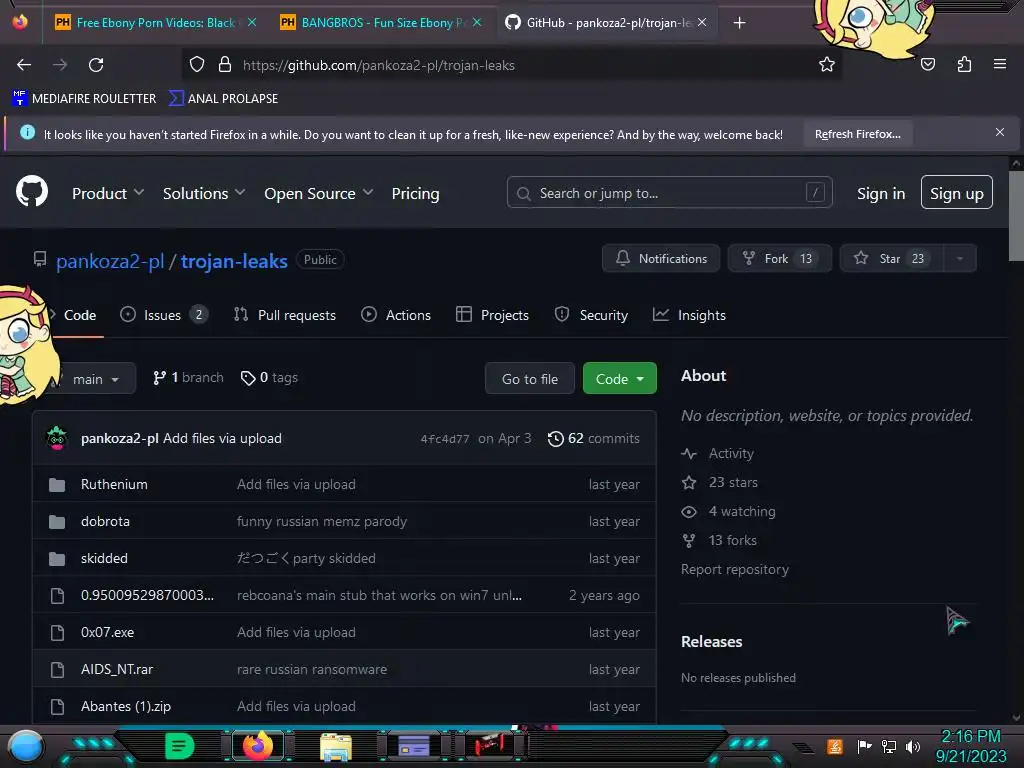
Task: Focus the Search or jump to field
Action: tap(669, 193)
